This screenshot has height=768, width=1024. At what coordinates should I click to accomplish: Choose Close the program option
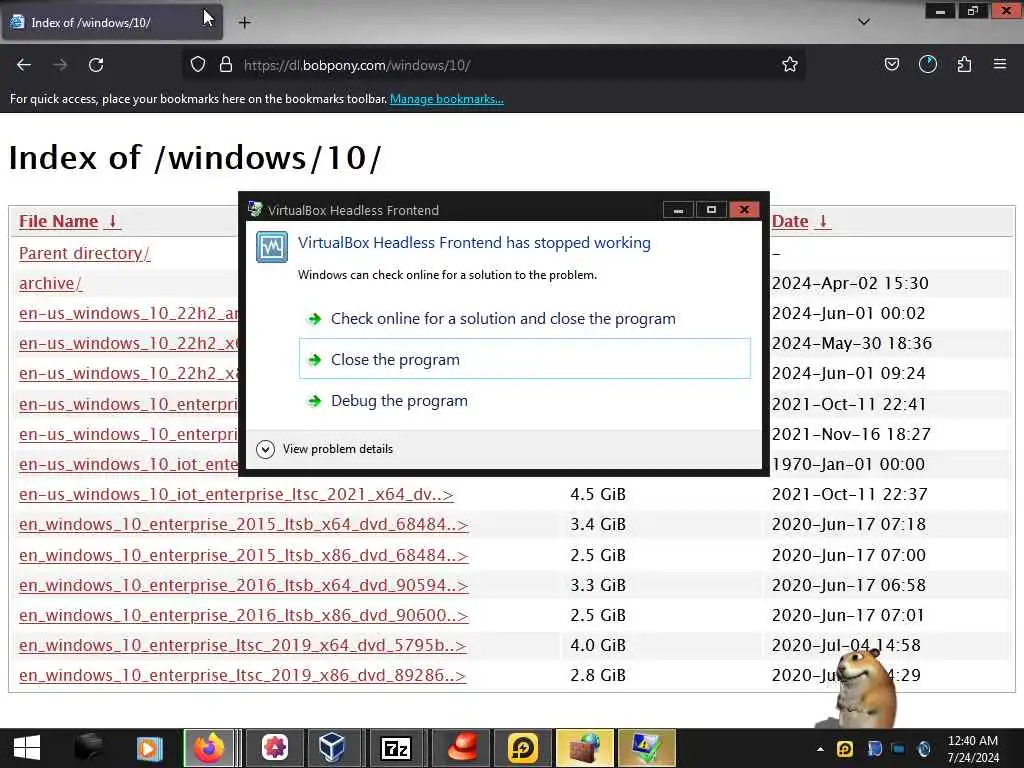click(525, 359)
